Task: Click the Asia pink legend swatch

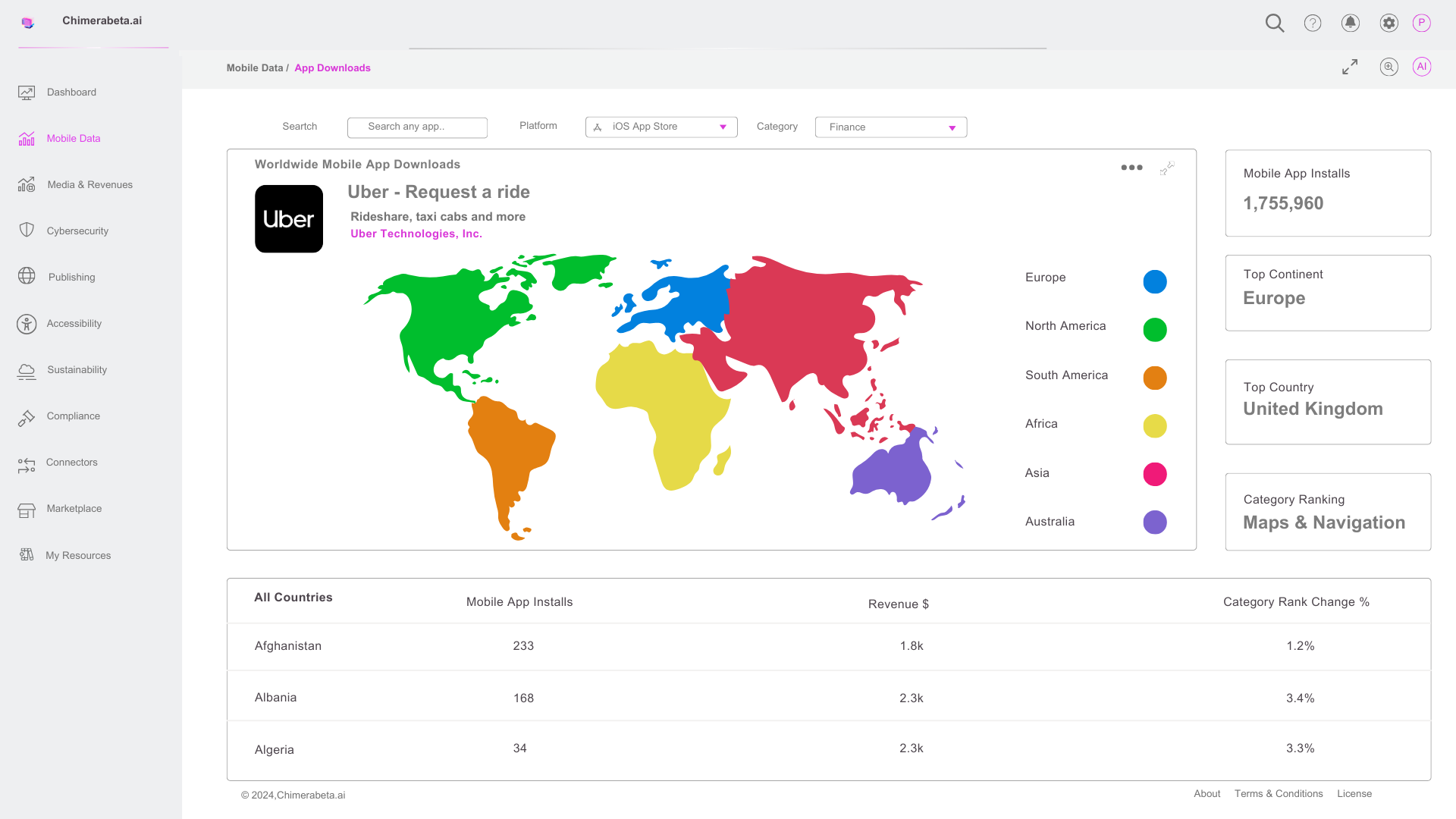Action: [x=1155, y=474]
